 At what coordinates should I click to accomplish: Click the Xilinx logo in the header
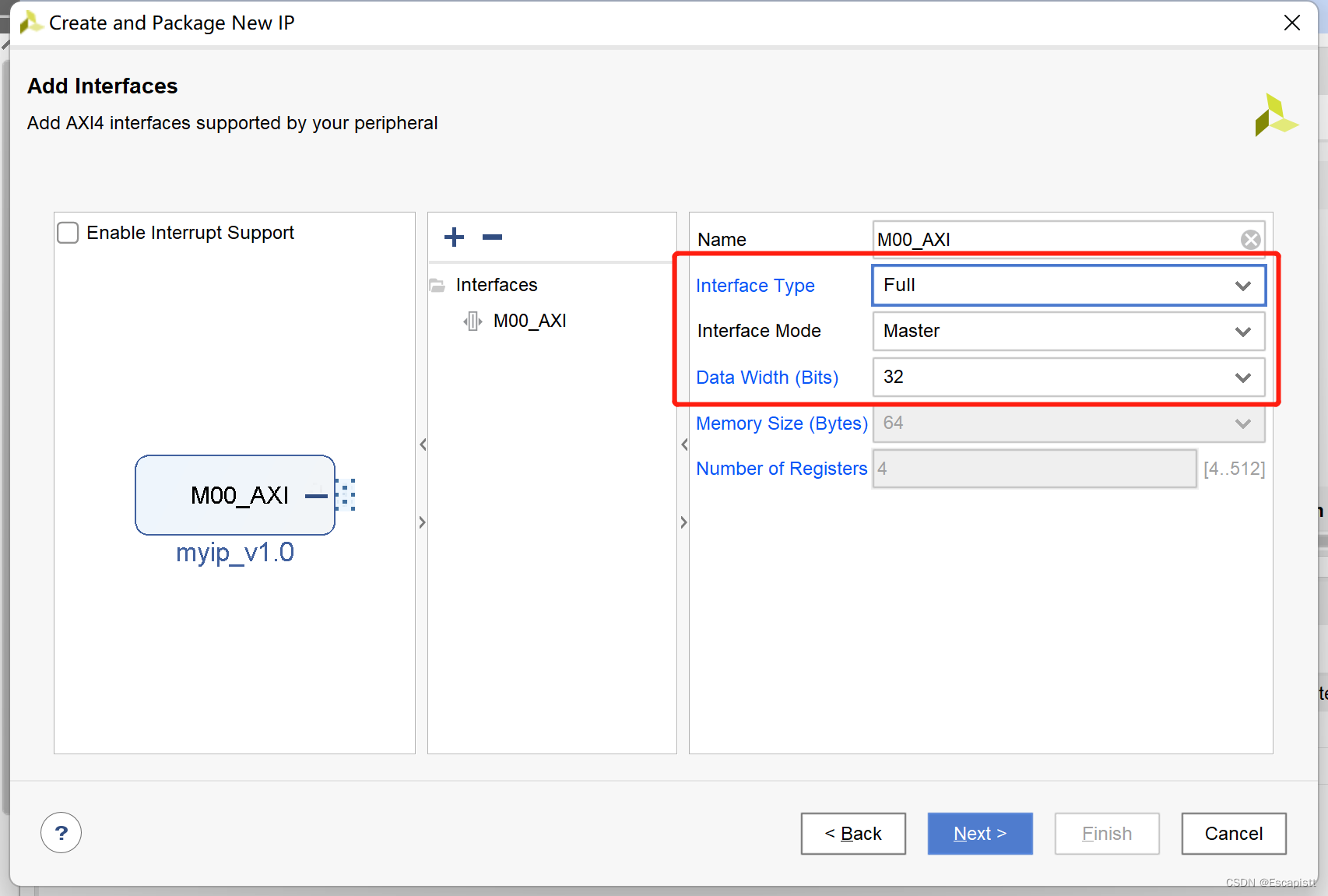coord(1275,115)
